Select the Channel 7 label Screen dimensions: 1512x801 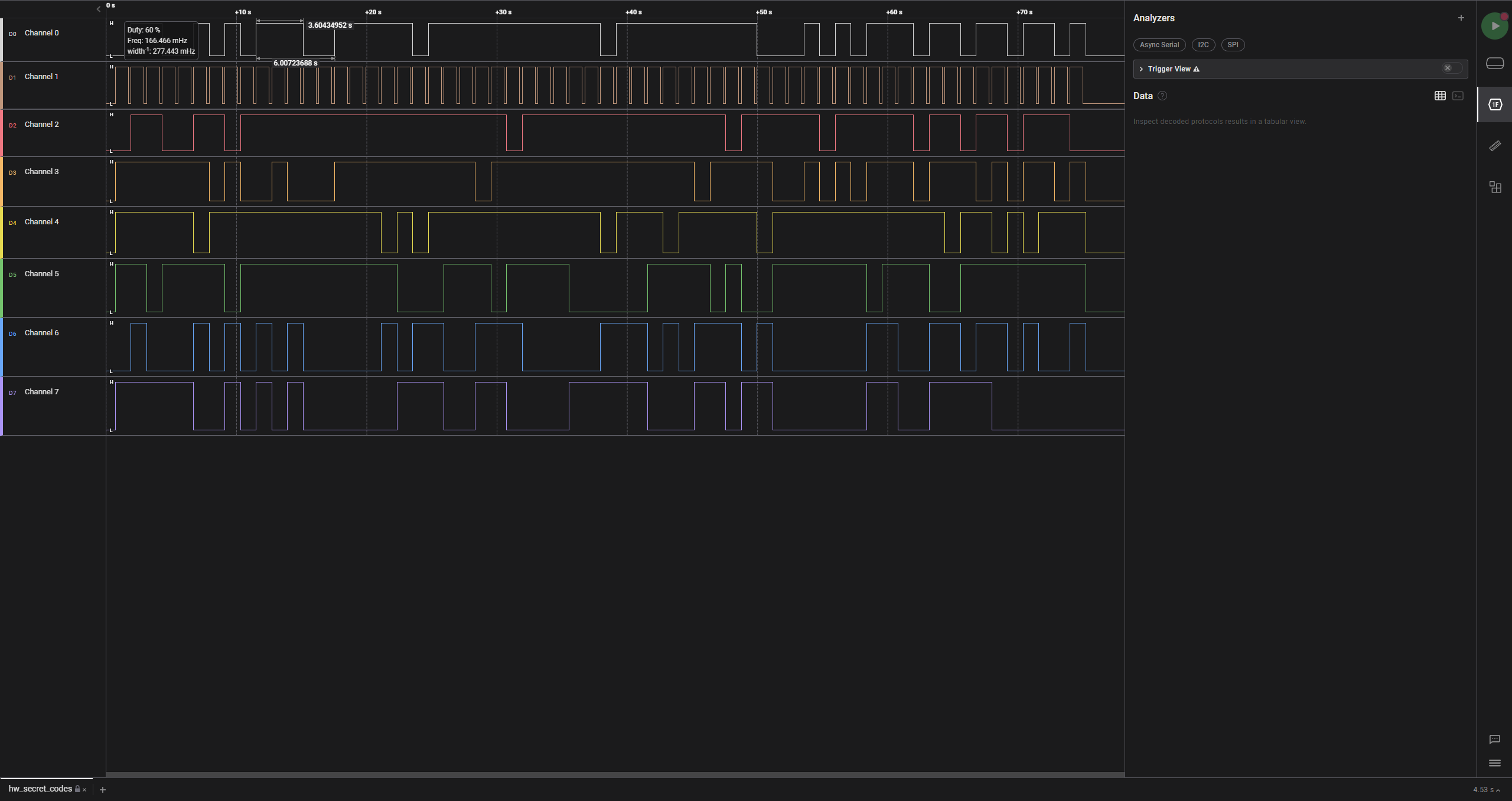[x=41, y=392]
